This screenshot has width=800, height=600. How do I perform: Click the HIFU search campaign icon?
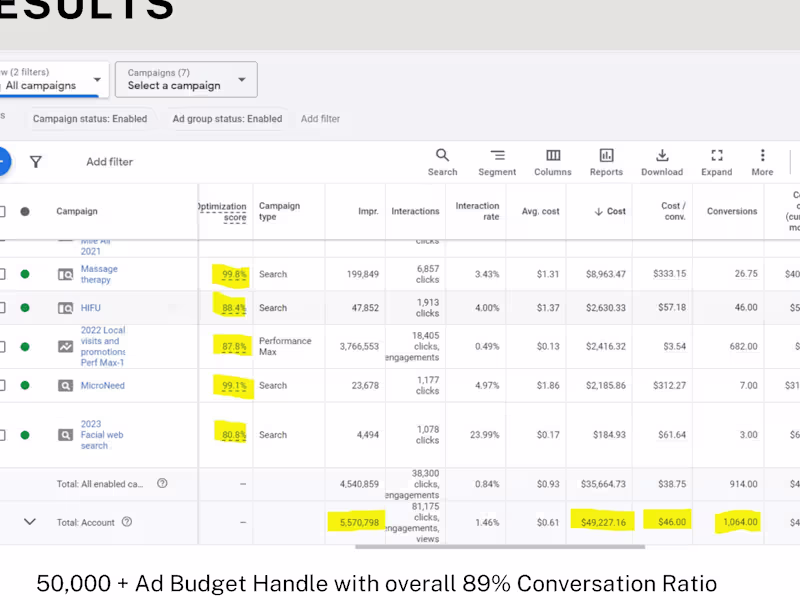[65, 308]
